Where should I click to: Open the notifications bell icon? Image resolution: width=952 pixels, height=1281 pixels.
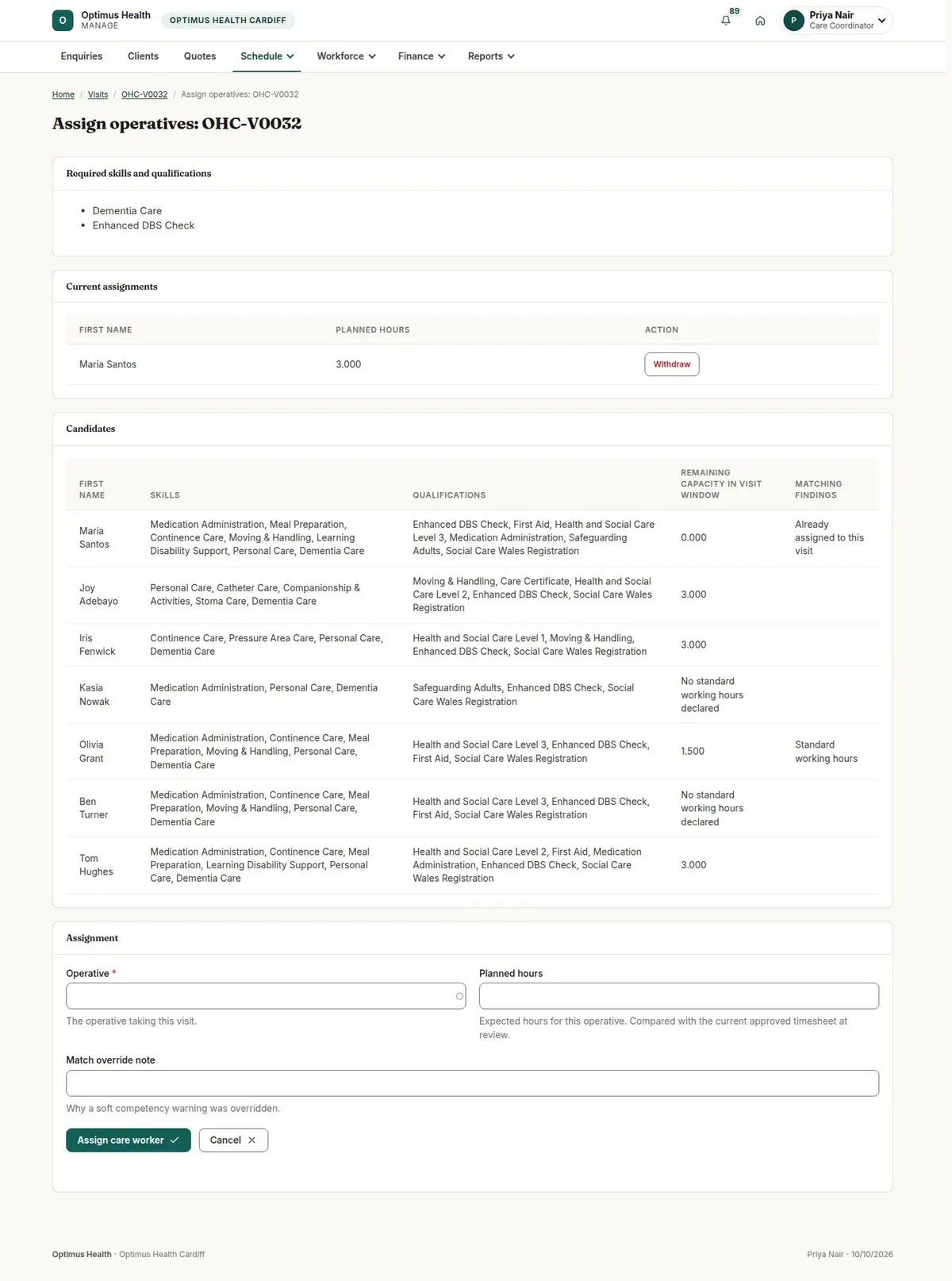[725, 21]
